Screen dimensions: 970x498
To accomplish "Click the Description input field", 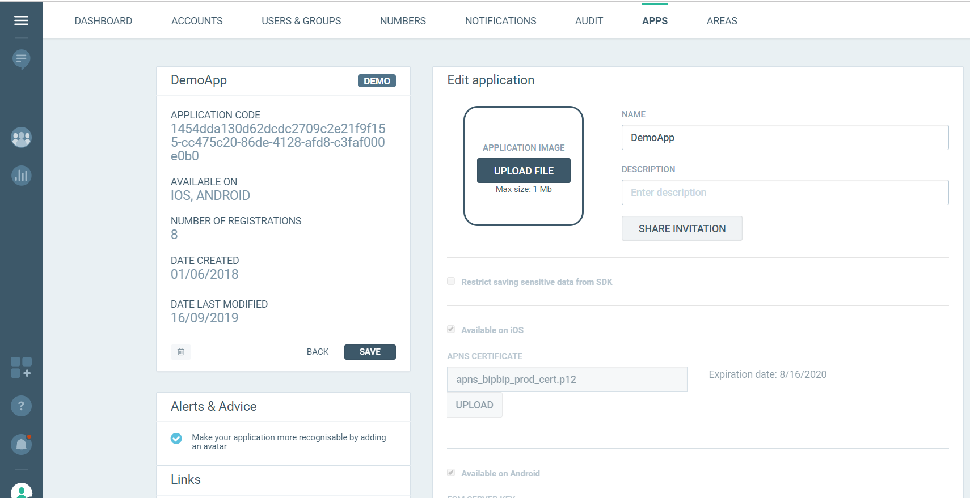I will [784, 193].
